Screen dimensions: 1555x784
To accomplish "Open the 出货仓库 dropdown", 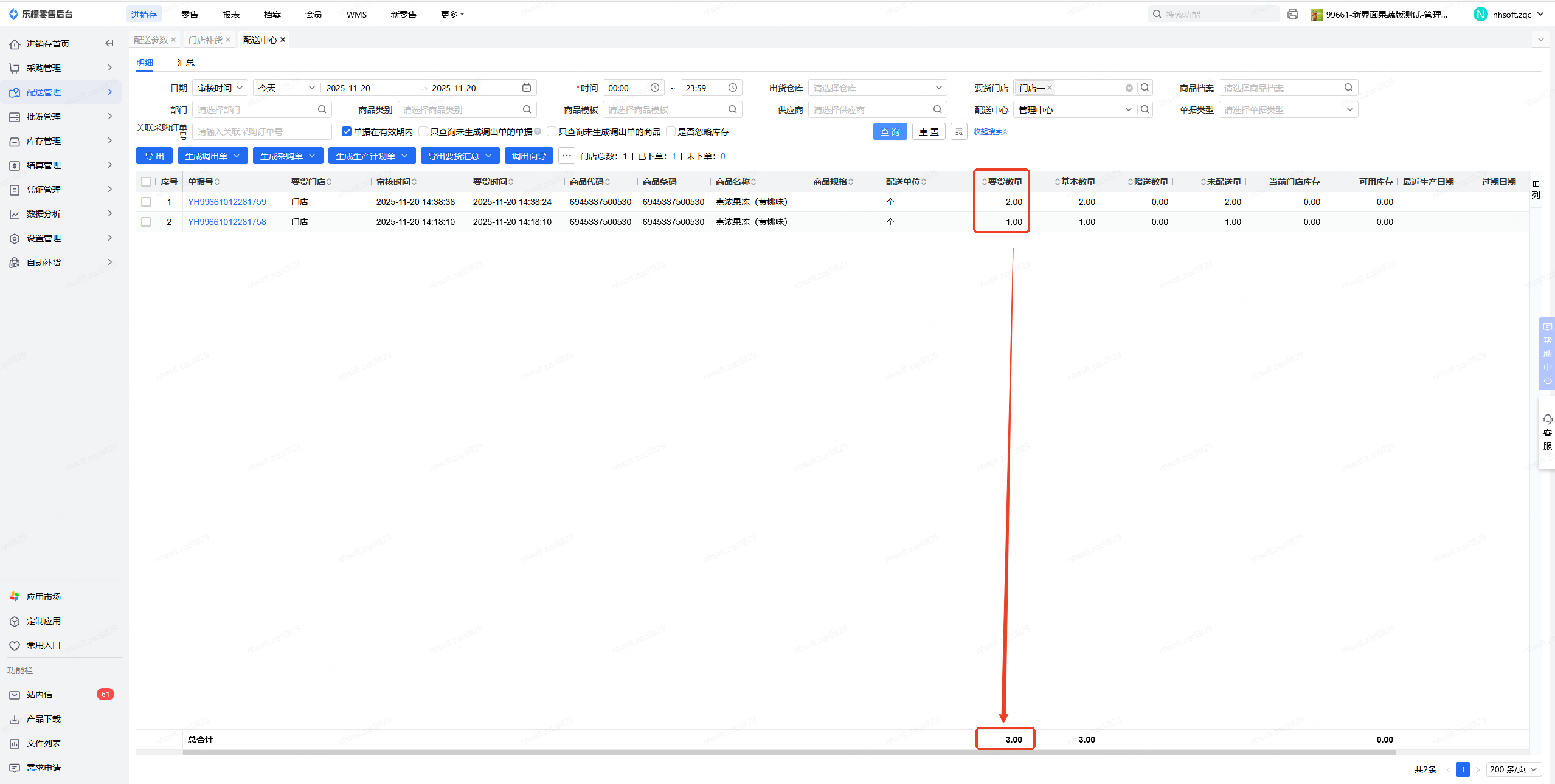I will pyautogui.click(x=876, y=88).
